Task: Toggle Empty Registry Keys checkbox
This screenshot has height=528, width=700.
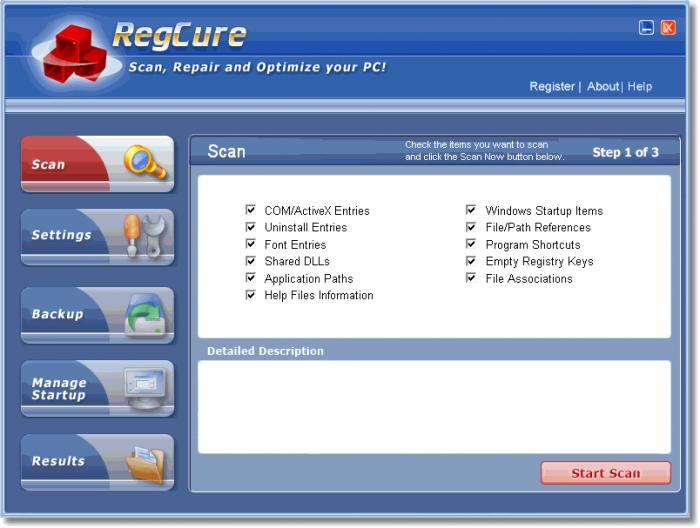Action: [471, 261]
